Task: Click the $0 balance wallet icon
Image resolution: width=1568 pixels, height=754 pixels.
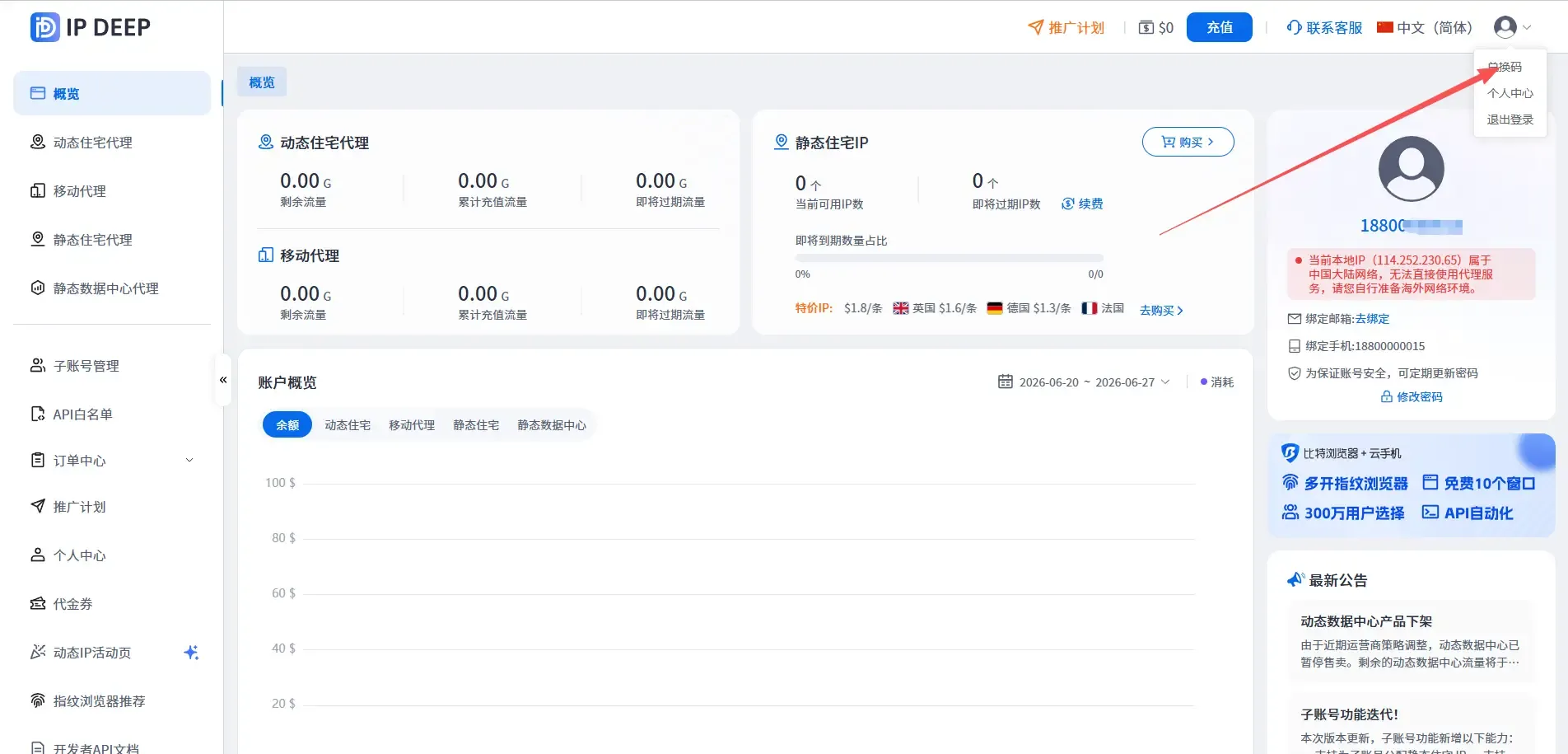Action: [x=1146, y=27]
